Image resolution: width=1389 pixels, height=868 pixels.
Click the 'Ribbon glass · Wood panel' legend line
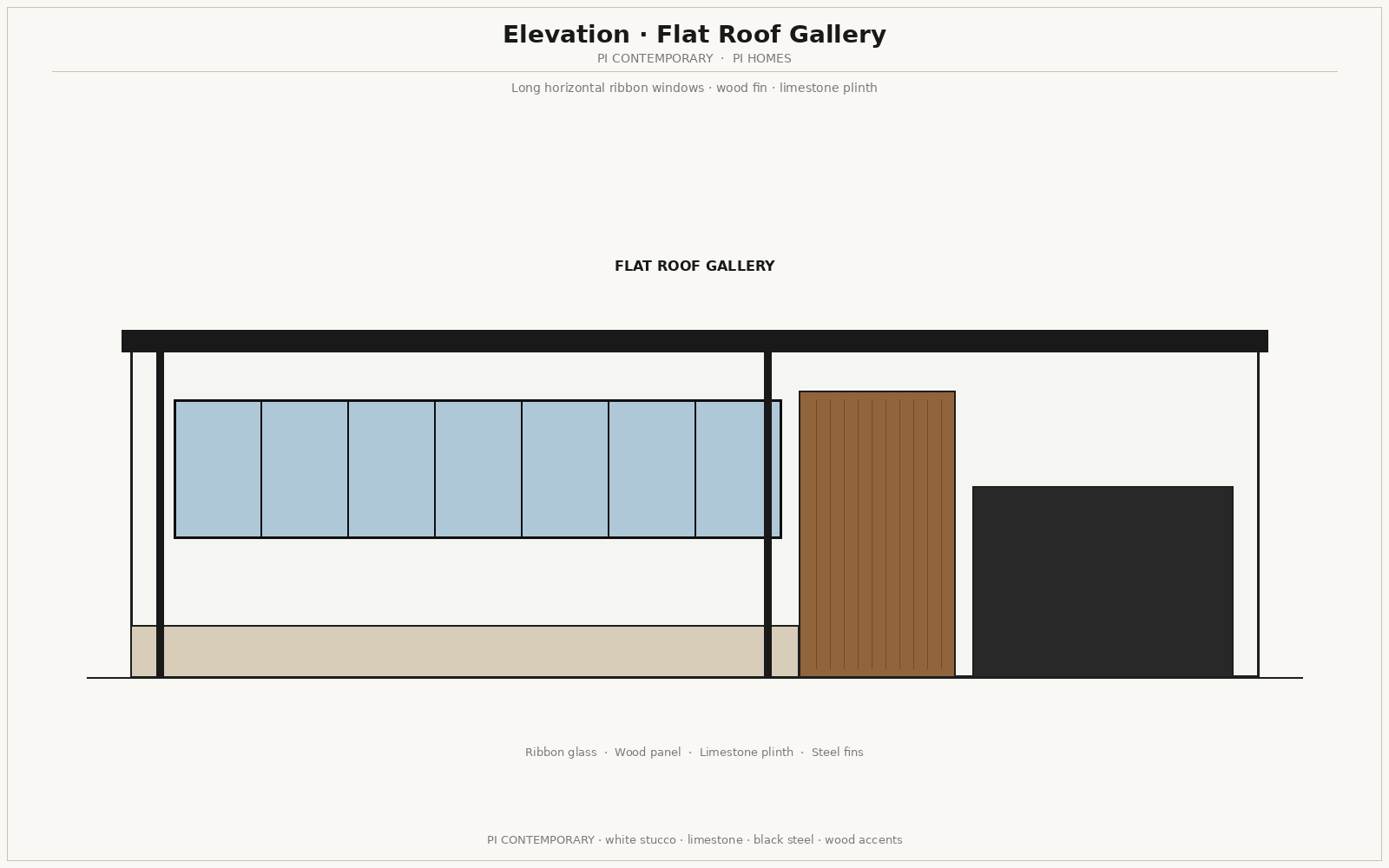694,753
